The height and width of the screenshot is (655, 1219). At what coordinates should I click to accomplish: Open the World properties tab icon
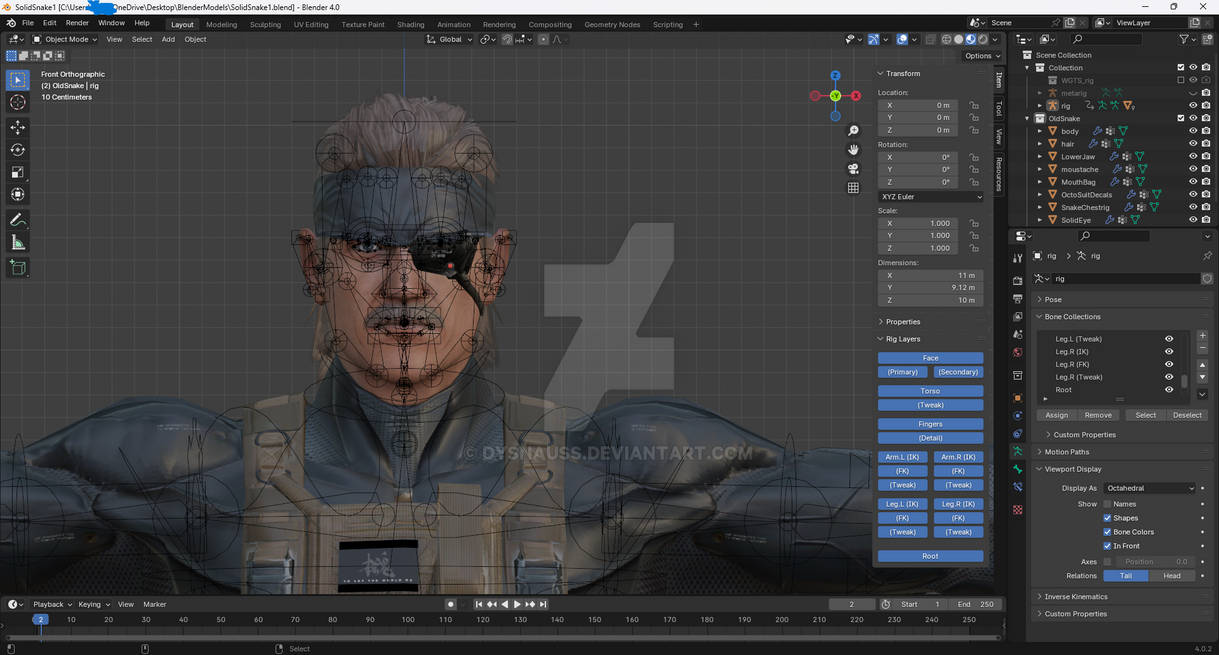(1018, 352)
